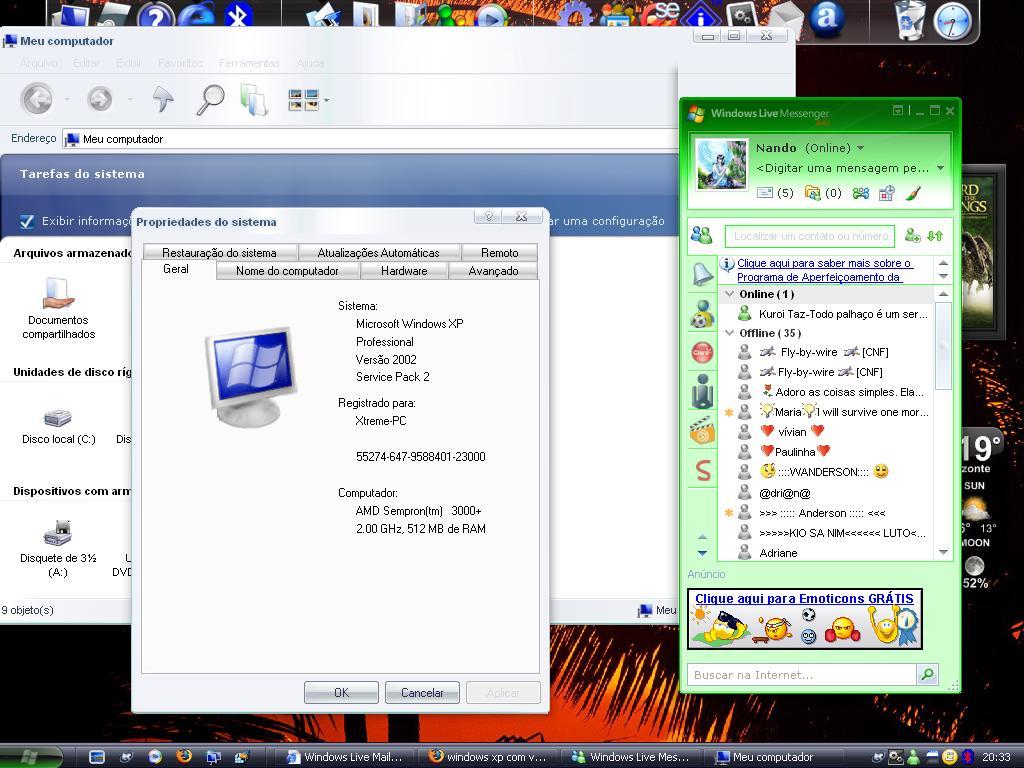Click the green people network icon in Messenger
Image resolution: width=1024 pixels, height=768 pixels.
pos(861,193)
